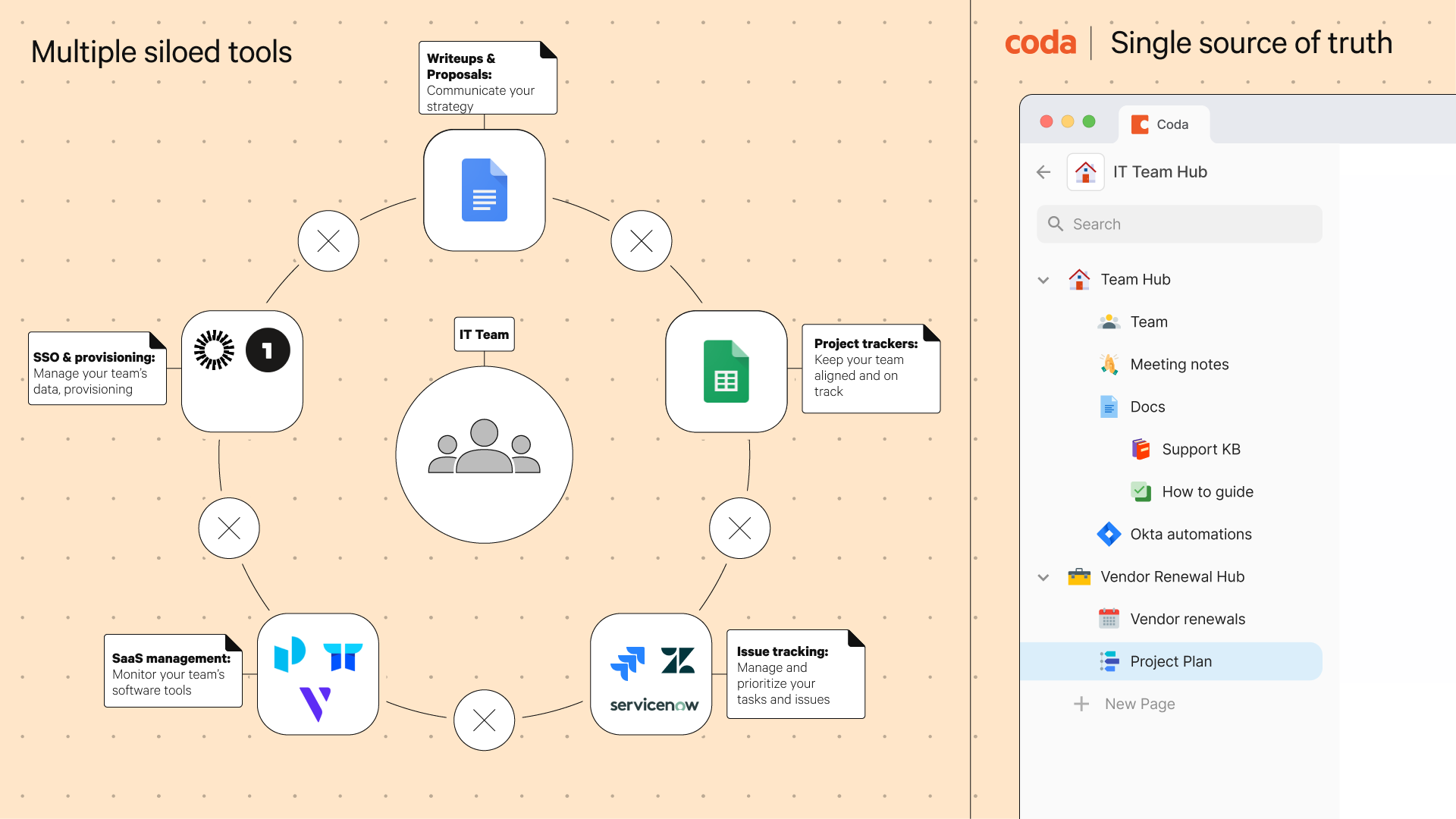The height and width of the screenshot is (819, 1456).
Task: Click the Team people icon in sidebar
Action: 1109,322
